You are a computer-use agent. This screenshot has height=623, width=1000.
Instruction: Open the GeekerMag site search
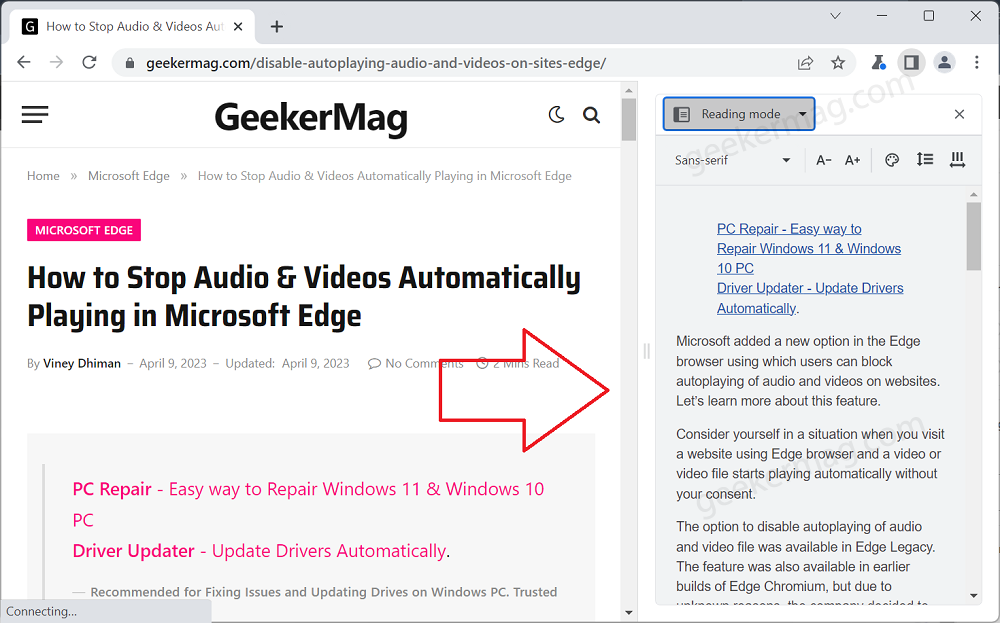pos(592,115)
